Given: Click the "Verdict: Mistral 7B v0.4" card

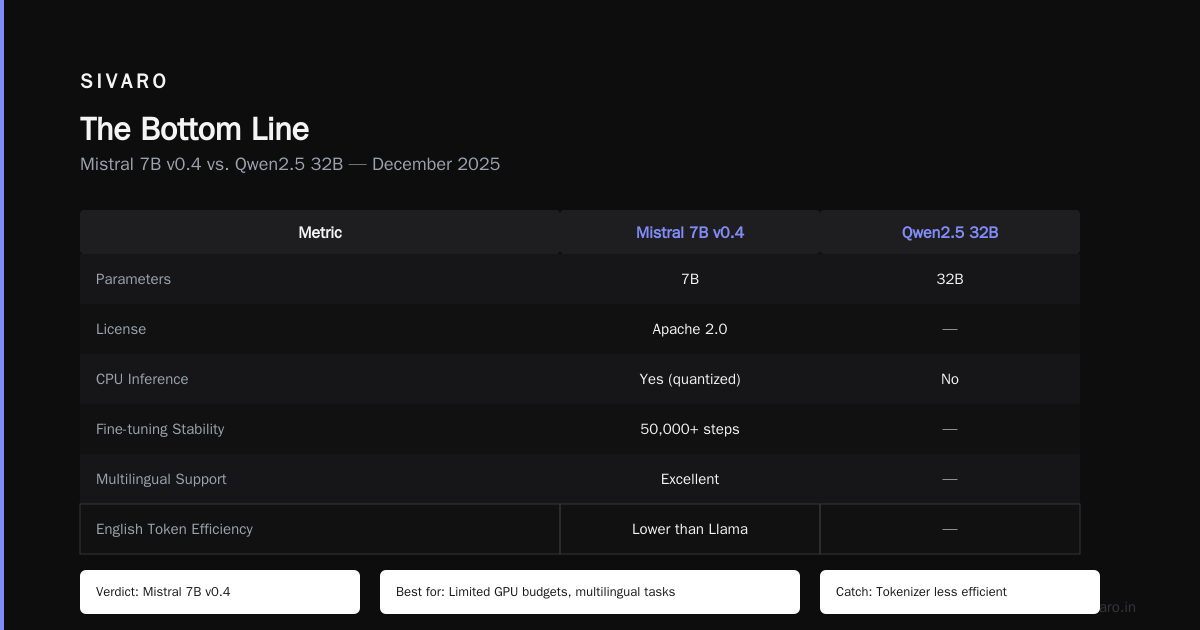Looking at the screenshot, I should (x=220, y=592).
